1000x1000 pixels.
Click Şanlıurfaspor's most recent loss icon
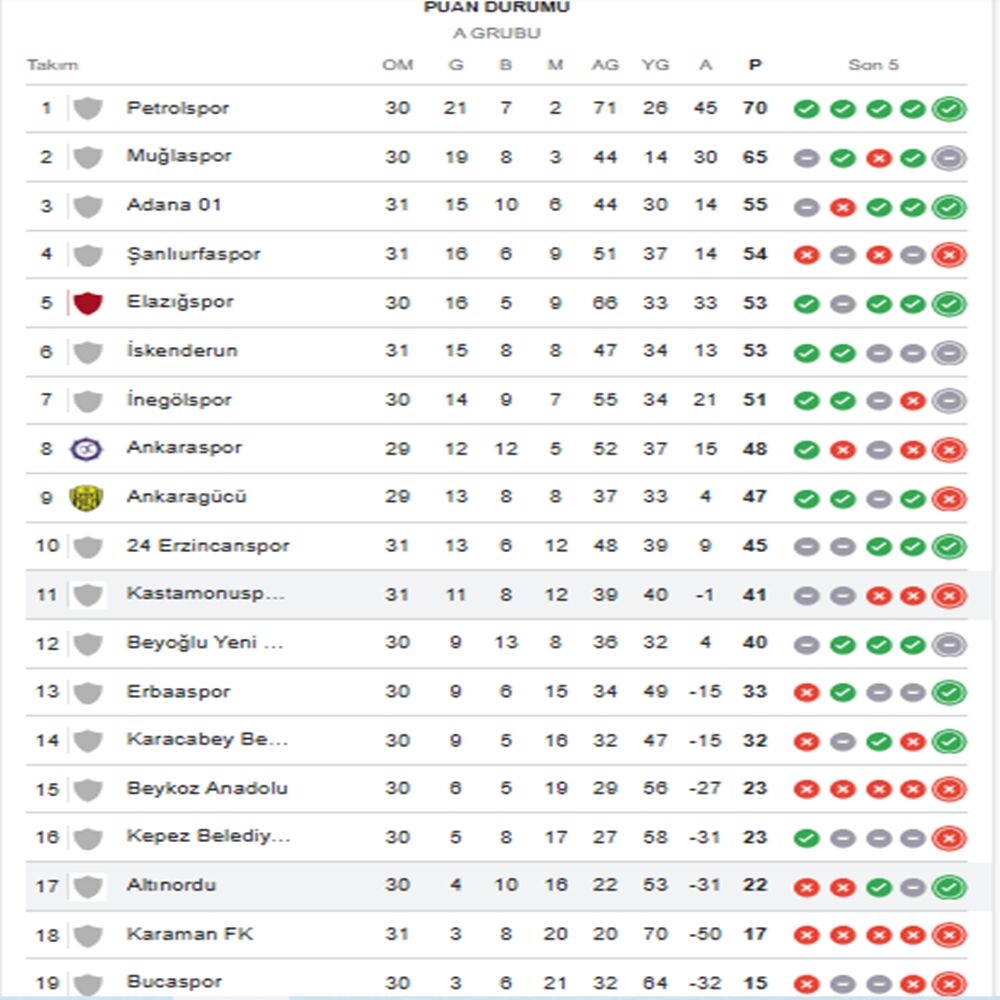(948, 255)
